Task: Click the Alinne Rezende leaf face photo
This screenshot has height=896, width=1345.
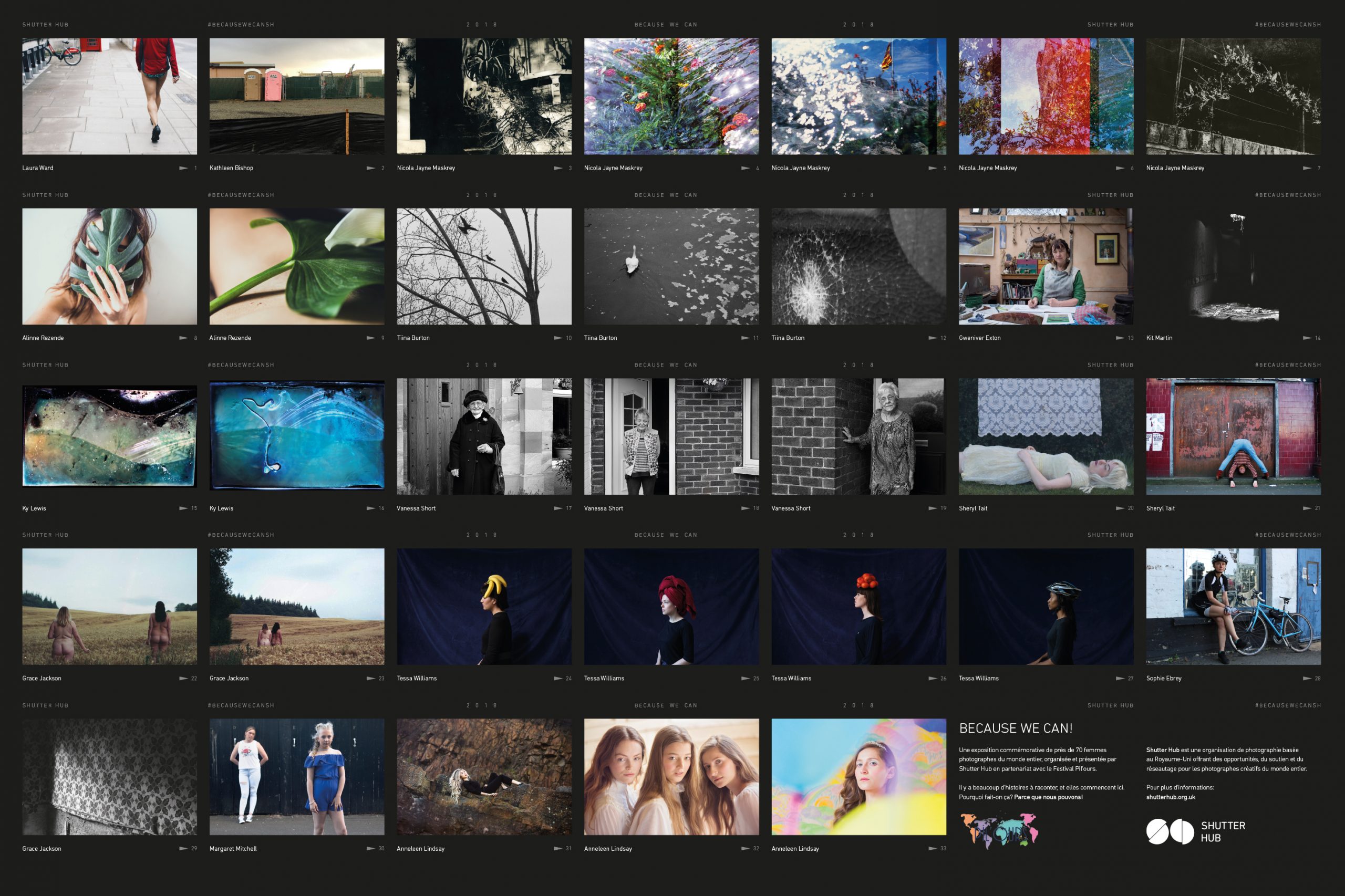Action: pyautogui.click(x=109, y=266)
